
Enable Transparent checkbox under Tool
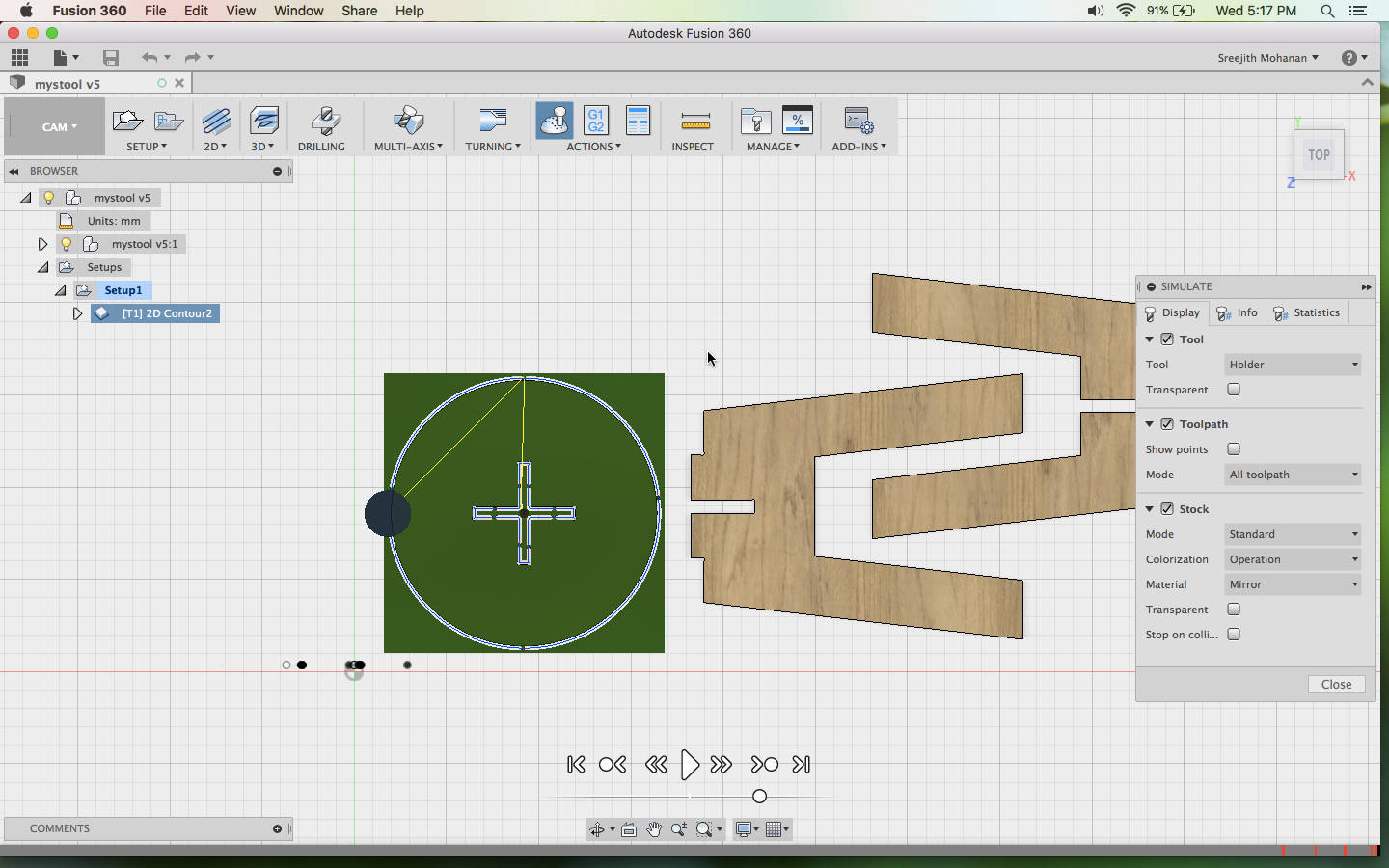click(x=1234, y=390)
